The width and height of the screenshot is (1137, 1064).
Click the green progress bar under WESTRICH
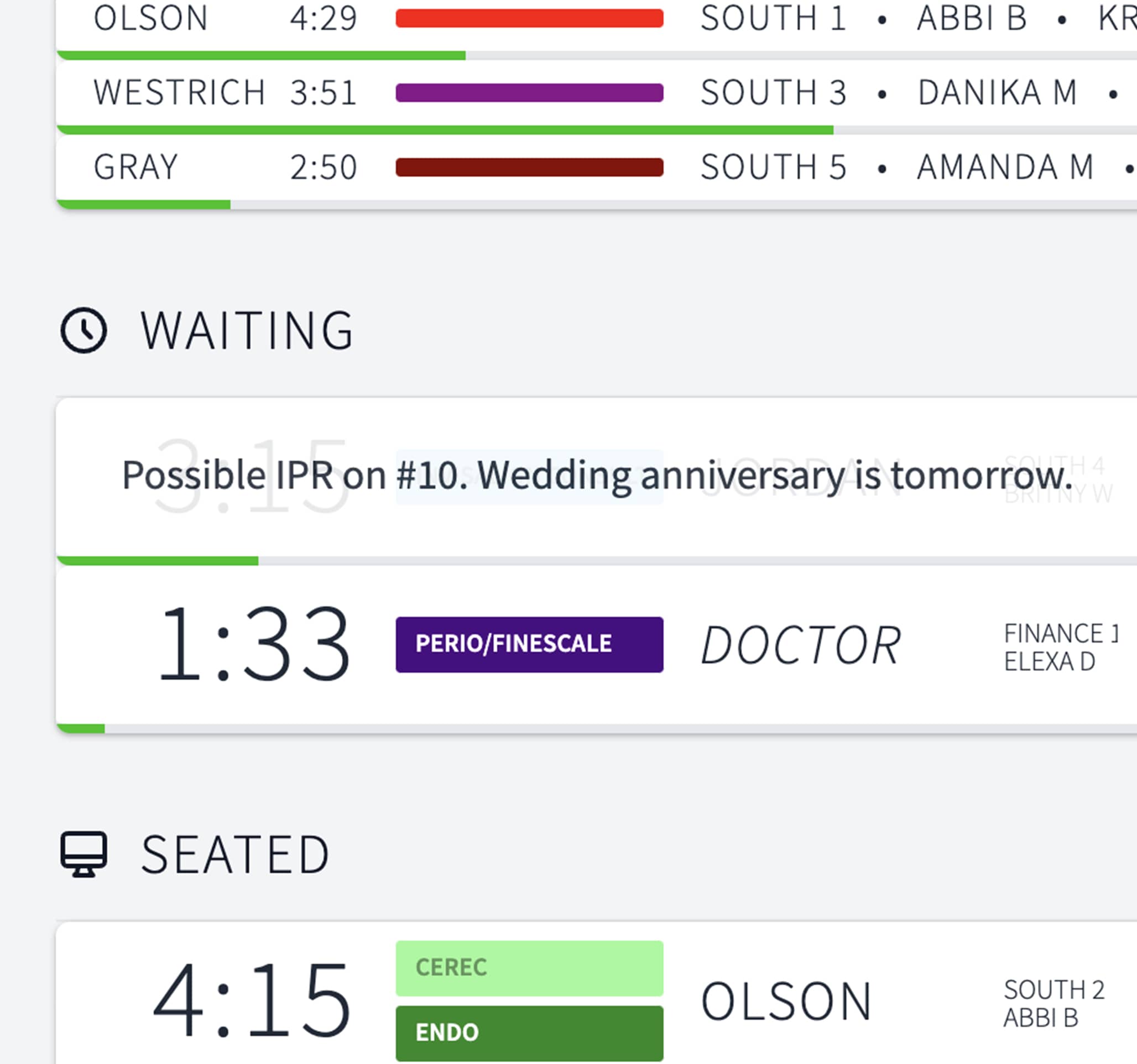445,130
